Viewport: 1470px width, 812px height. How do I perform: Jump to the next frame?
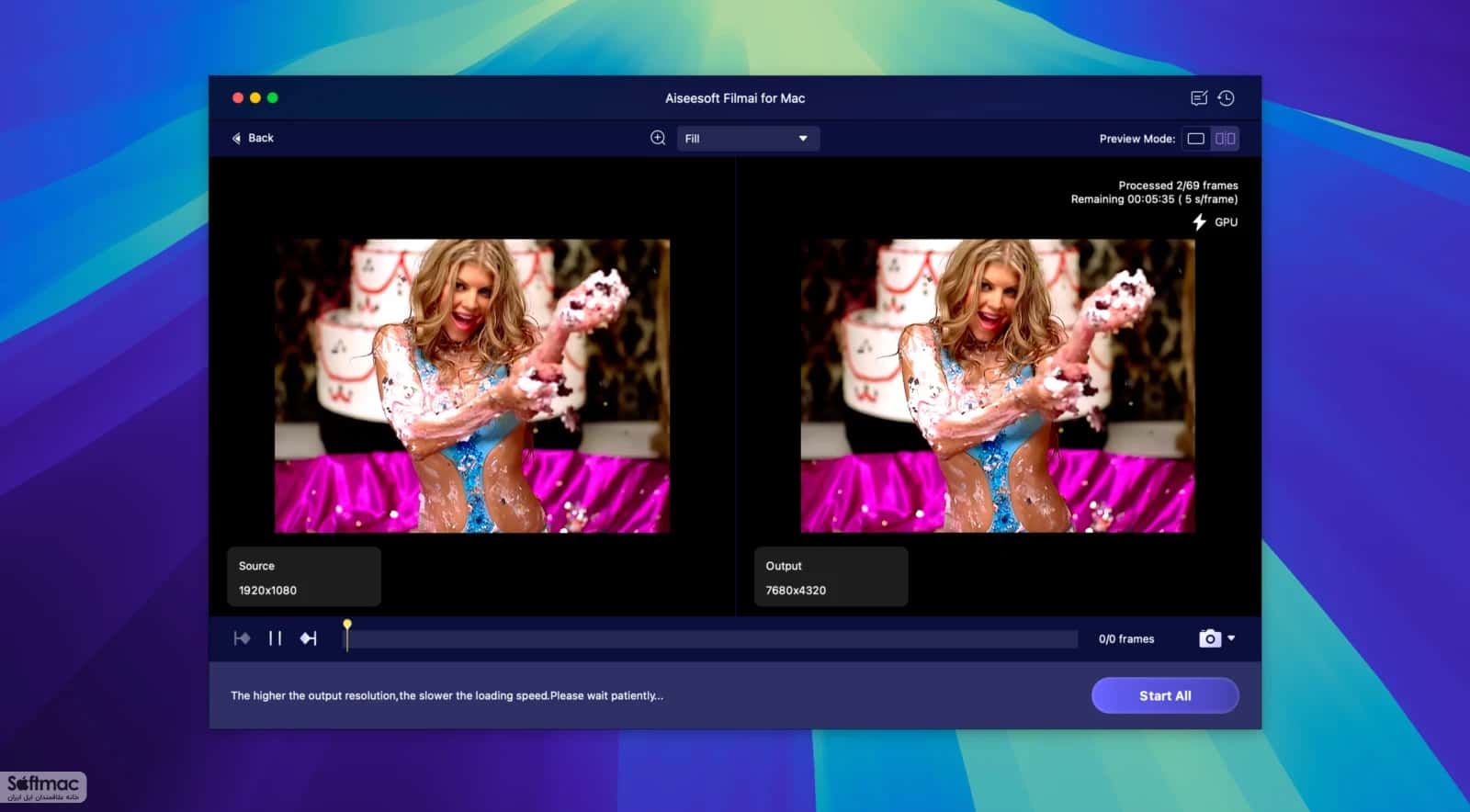coord(309,638)
